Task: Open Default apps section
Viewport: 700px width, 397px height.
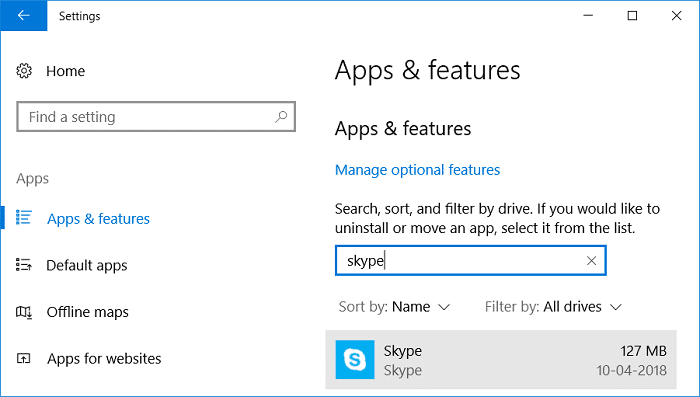Action: pyautogui.click(x=87, y=265)
